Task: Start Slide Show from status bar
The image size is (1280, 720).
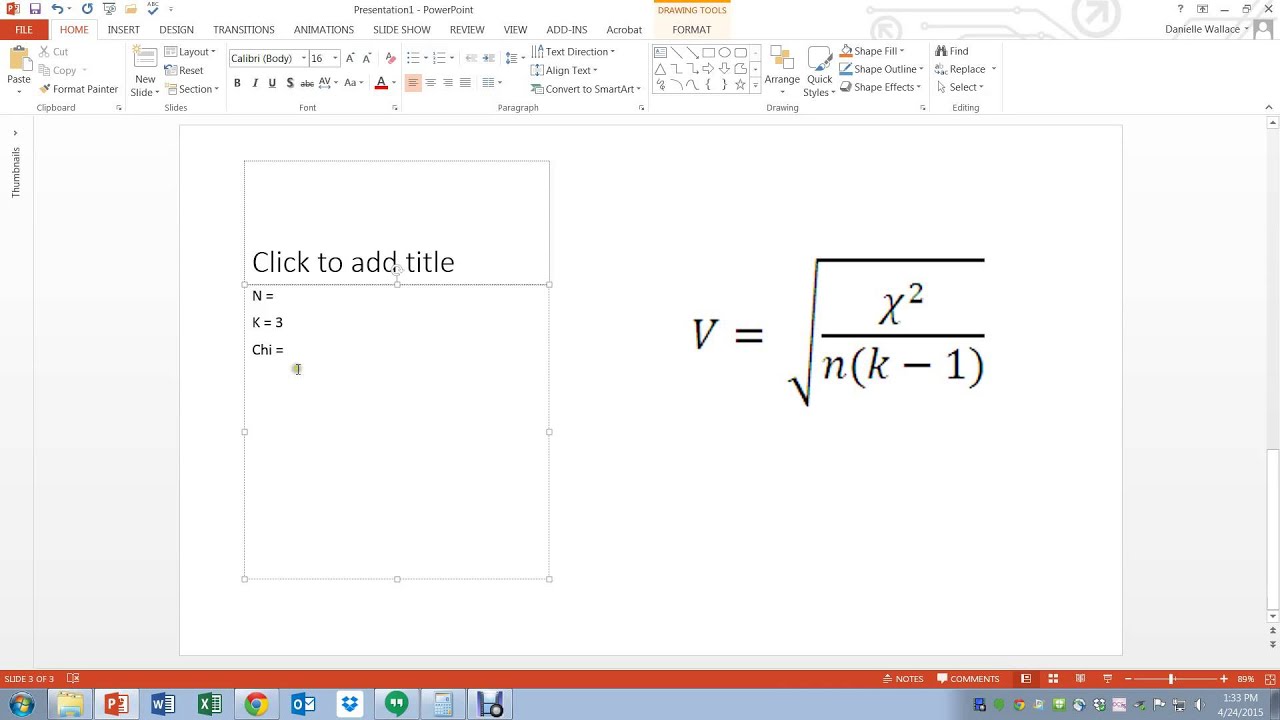Action: pos(1107,679)
